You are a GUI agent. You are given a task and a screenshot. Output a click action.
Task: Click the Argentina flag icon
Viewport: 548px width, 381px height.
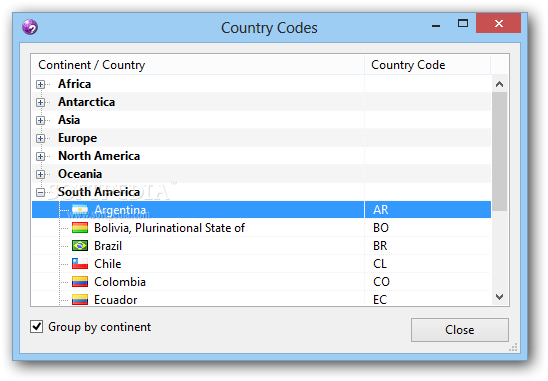click(x=80, y=210)
